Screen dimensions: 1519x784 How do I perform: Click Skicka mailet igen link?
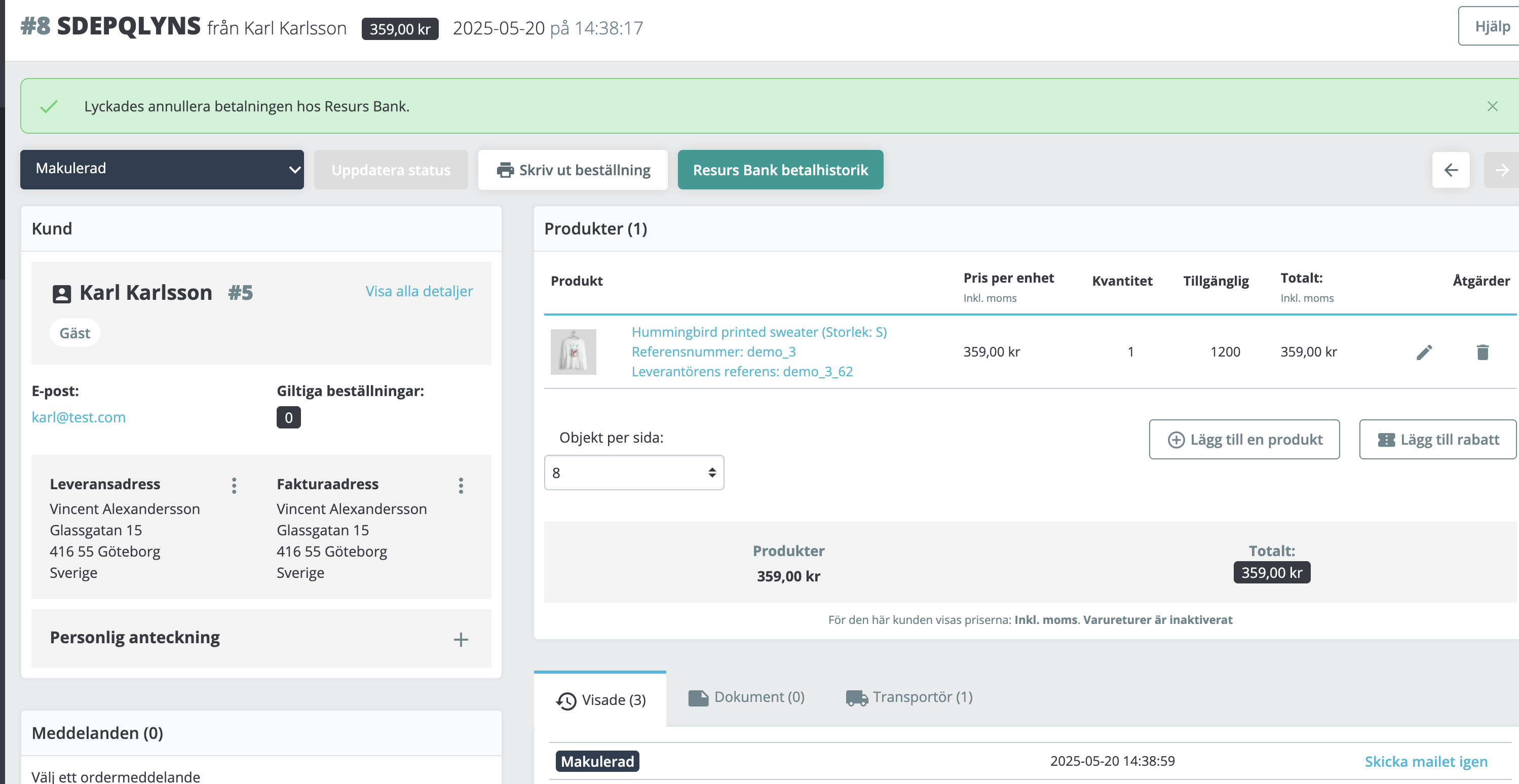click(1426, 762)
